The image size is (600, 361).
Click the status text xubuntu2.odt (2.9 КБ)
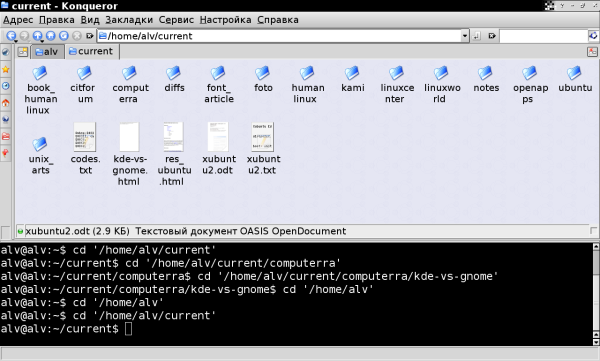click(x=77, y=231)
